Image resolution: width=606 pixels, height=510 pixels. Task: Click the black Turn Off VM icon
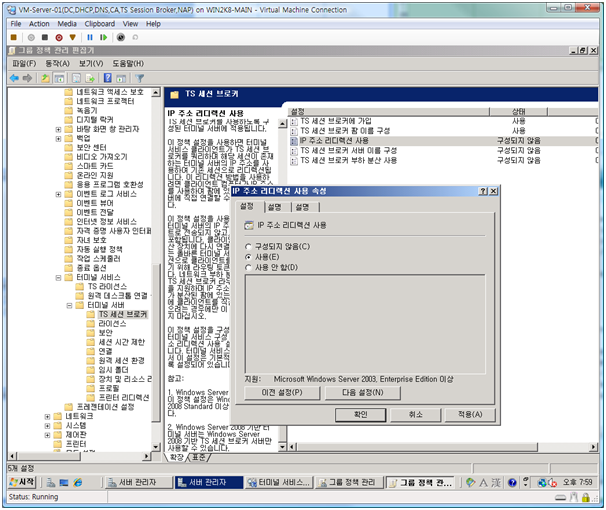pos(45,37)
